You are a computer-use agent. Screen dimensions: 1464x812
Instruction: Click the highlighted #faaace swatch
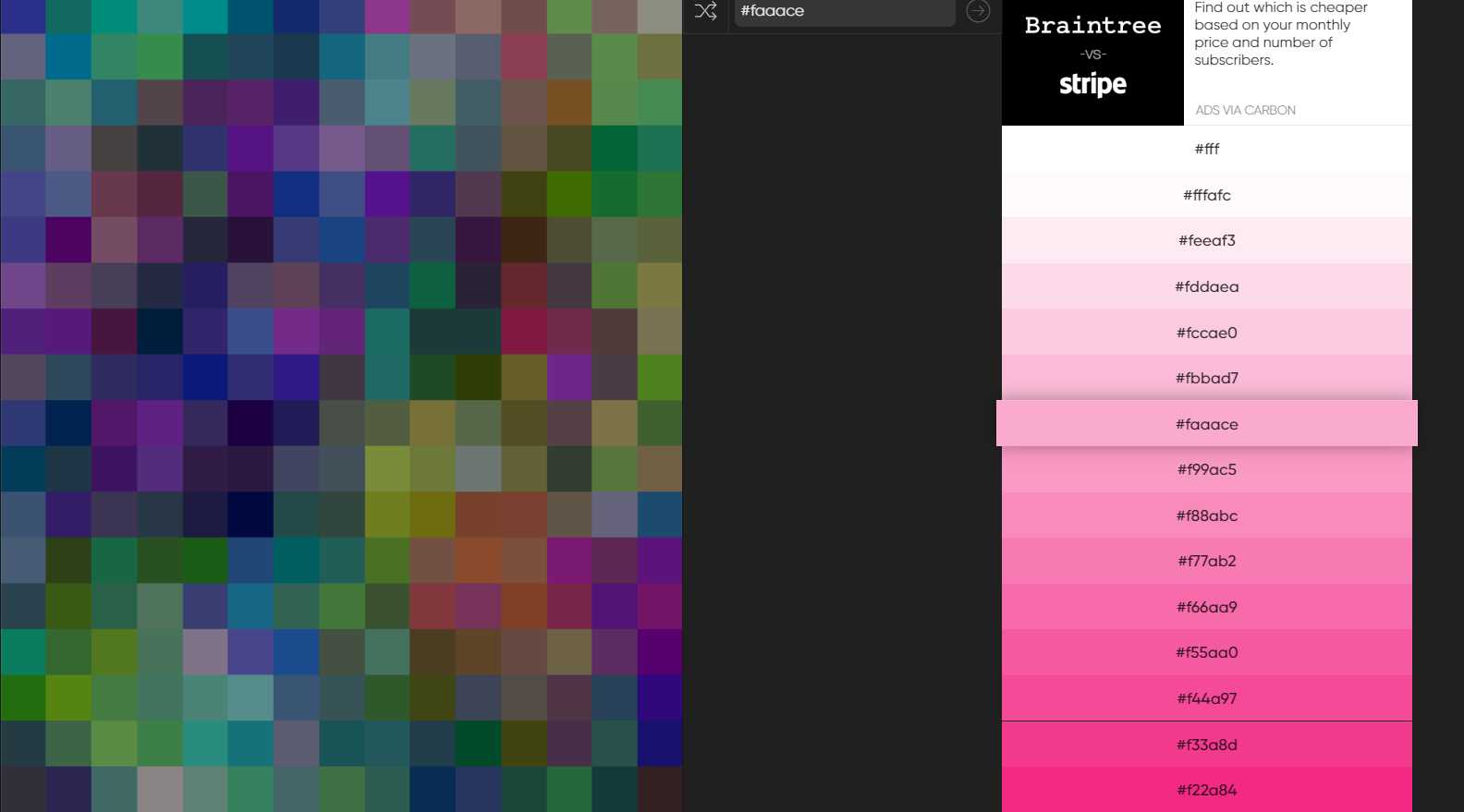pos(1207,424)
